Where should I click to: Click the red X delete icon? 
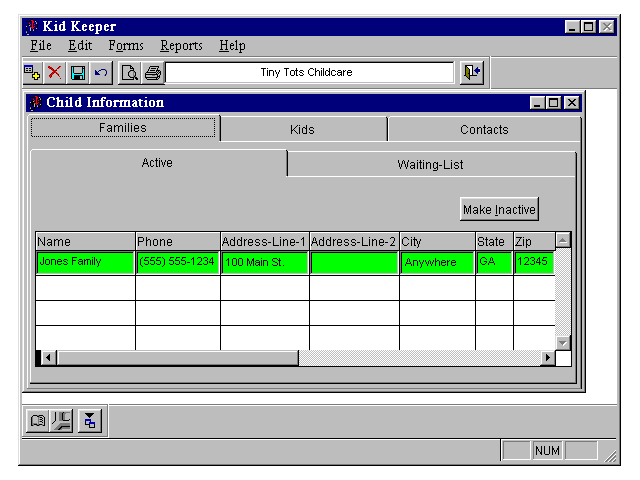tap(54, 73)
